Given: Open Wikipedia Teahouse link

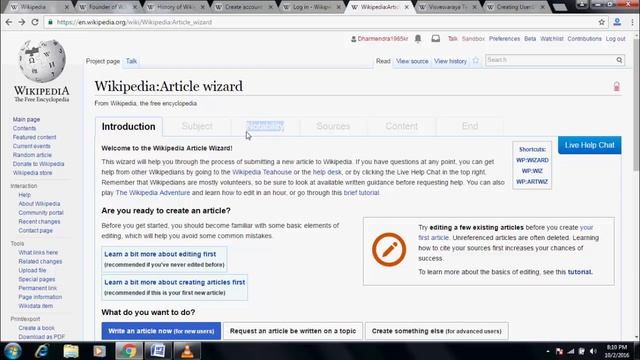Looking at the screenshot, I should pyautogui.click(x=262, y=172).
